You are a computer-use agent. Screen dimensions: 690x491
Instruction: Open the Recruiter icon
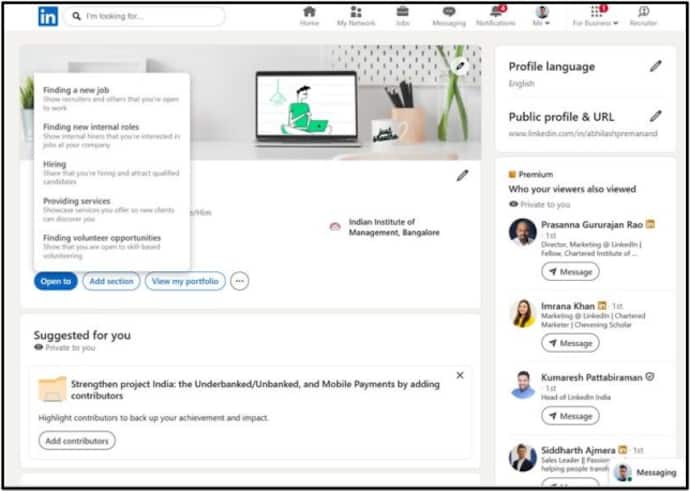click(643, 12)
